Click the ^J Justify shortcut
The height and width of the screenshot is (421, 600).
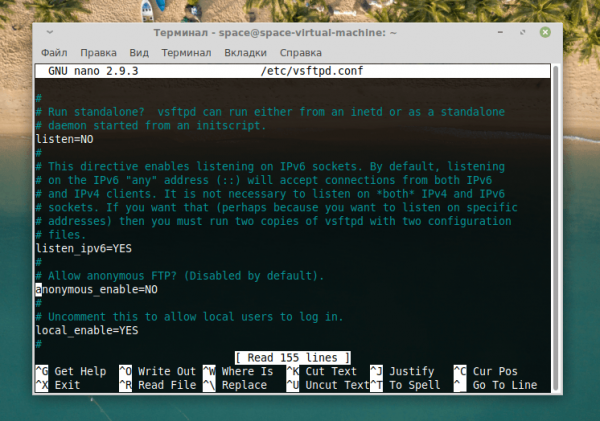pos(402,371)
